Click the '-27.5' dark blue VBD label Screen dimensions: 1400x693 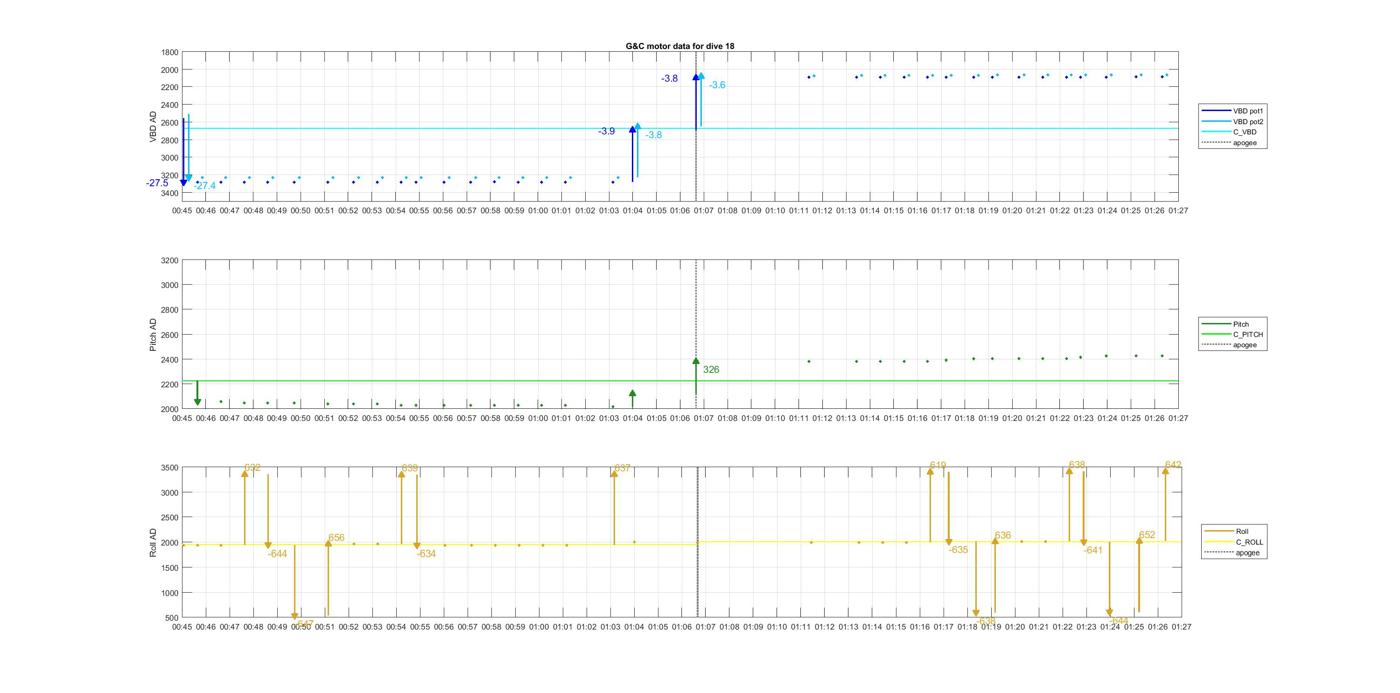point(157,183)
